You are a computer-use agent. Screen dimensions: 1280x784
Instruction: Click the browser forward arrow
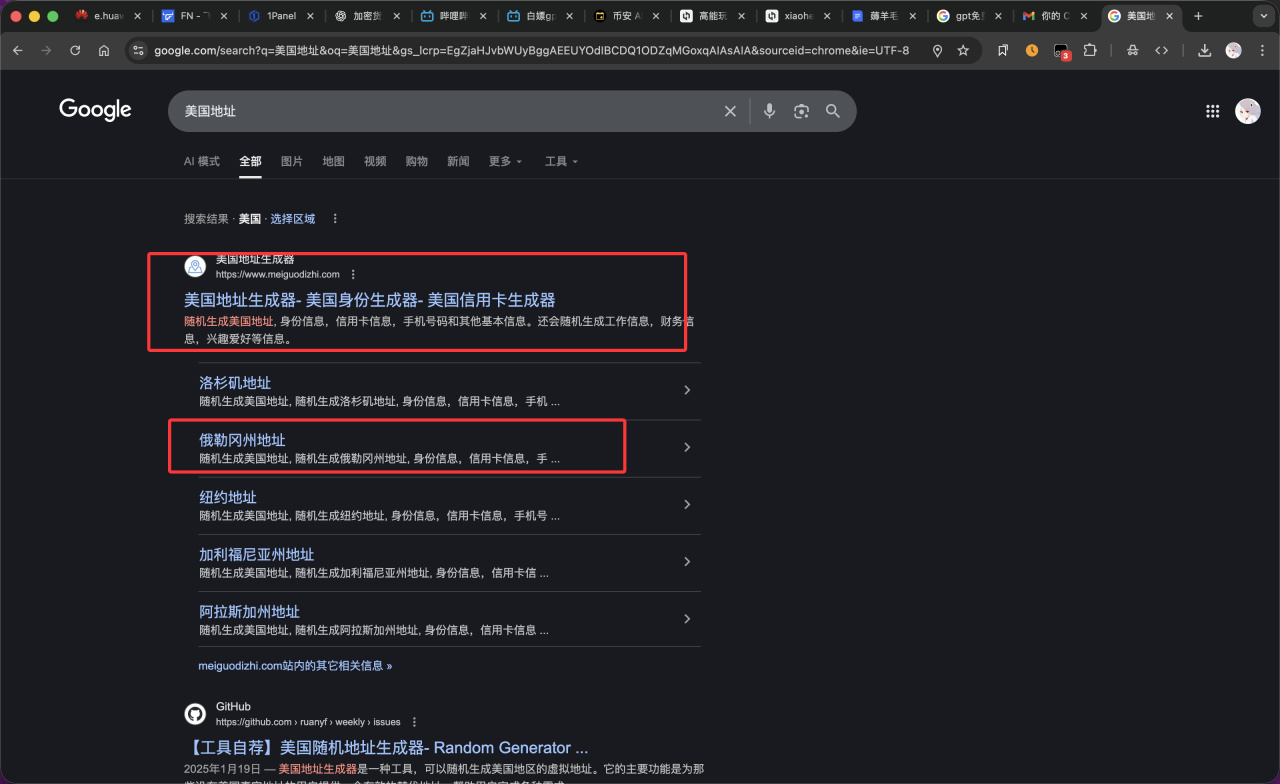46,50
